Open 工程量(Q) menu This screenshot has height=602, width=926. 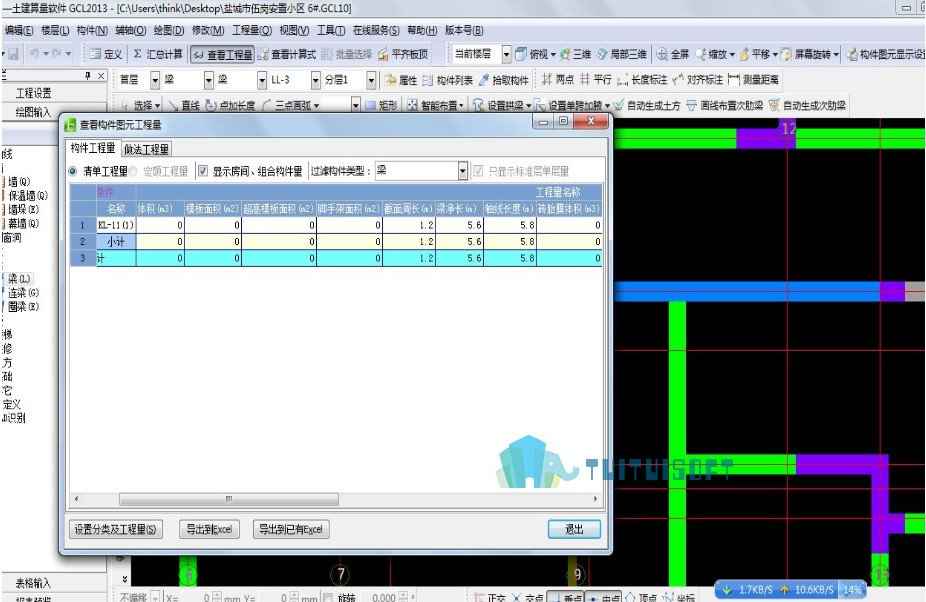(x=252, y=30)
